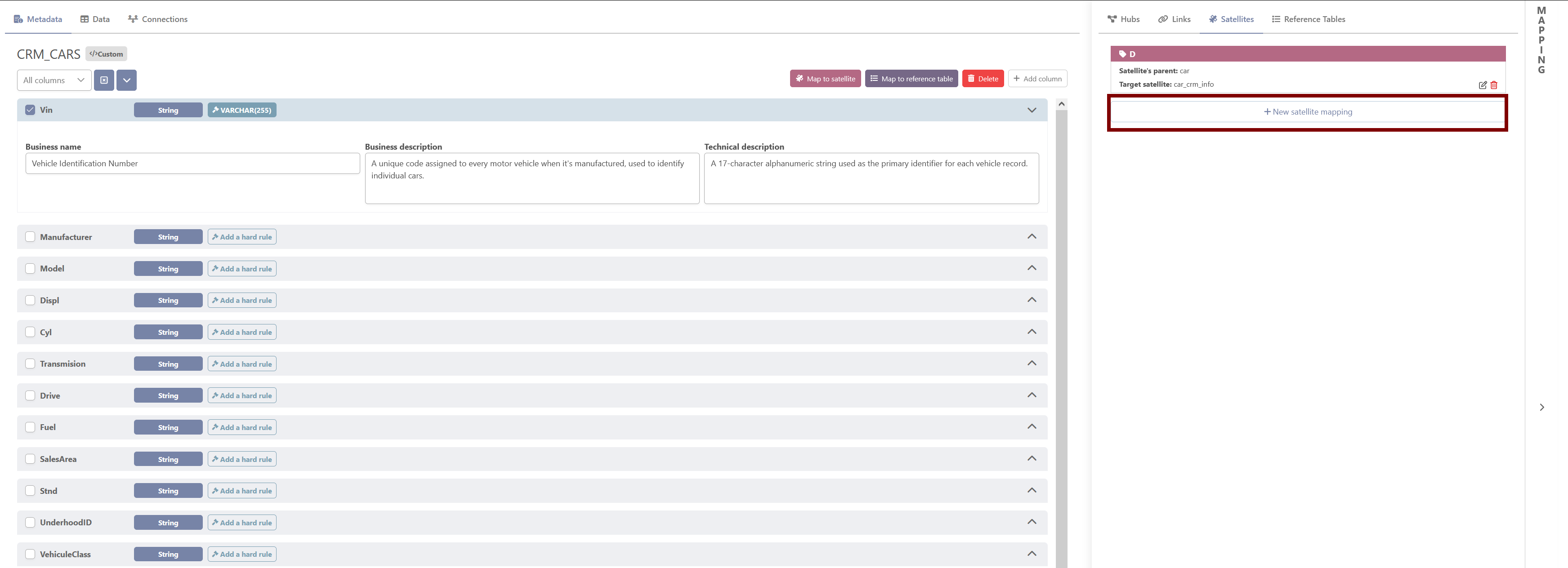
Task: Add a hard rule to Displ
Action: (241, 301)
